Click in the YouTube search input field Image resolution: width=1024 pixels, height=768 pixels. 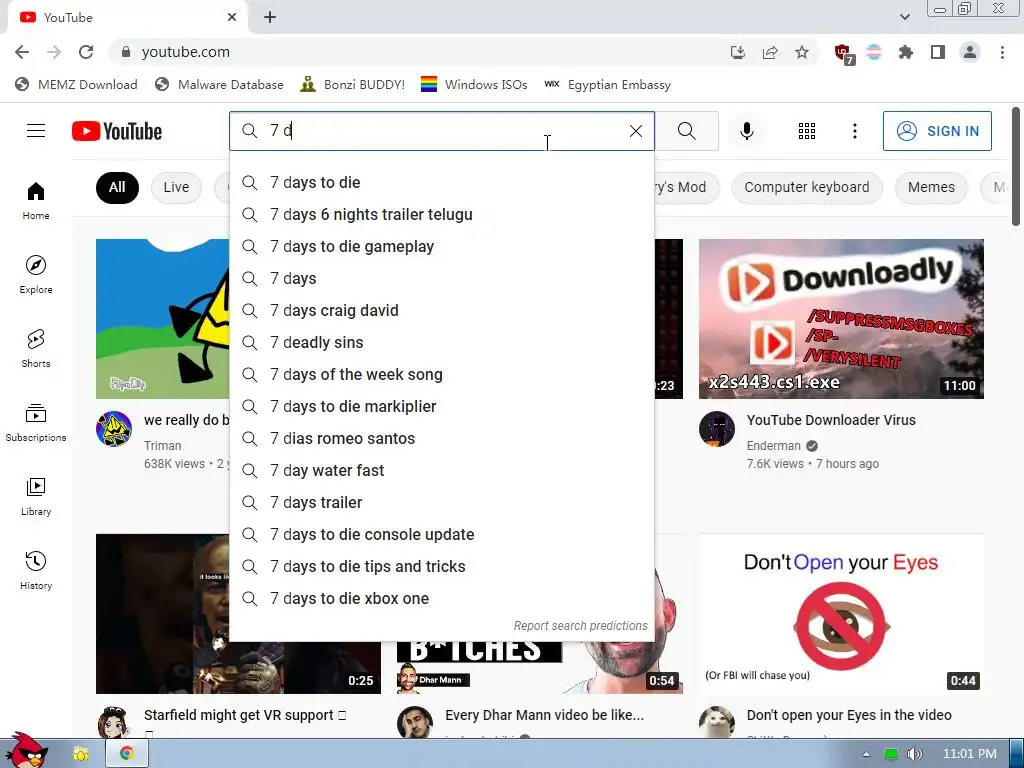(444, 131)
